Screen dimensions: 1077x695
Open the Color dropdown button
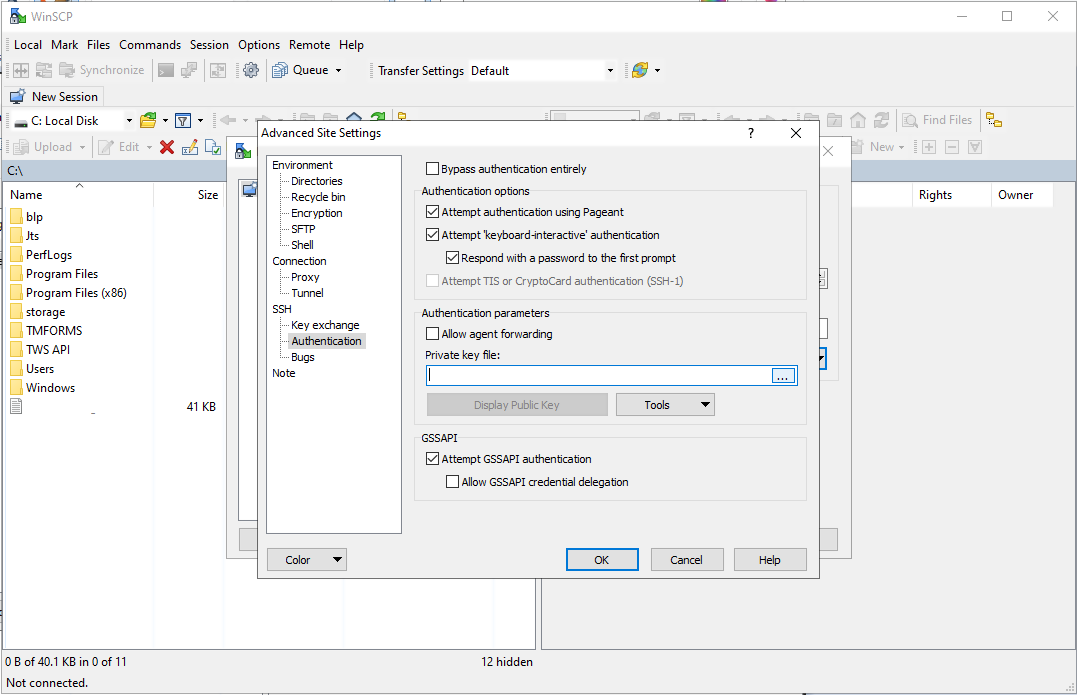click(306, 560)
